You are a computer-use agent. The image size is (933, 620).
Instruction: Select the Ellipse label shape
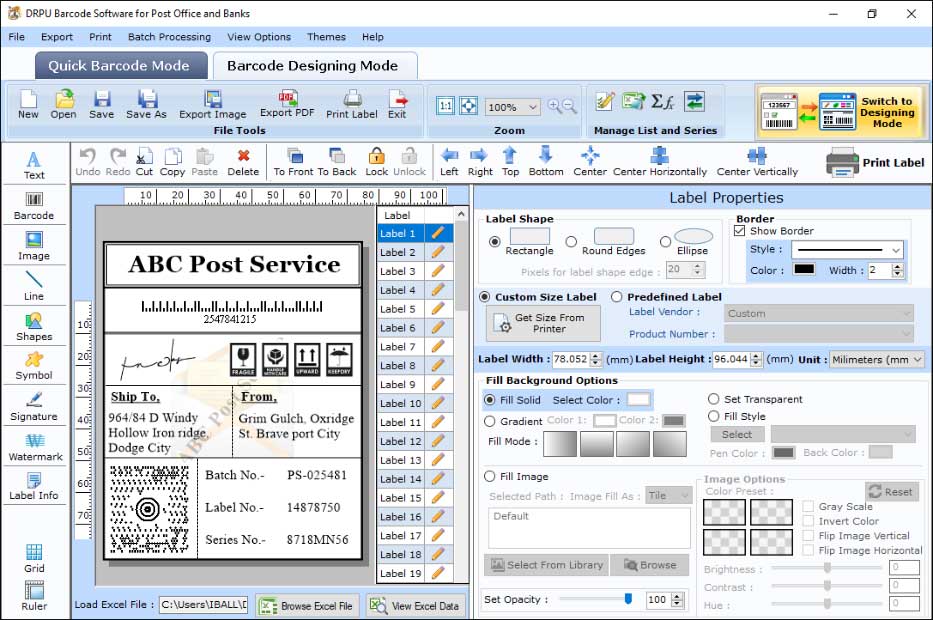[666, 242]
